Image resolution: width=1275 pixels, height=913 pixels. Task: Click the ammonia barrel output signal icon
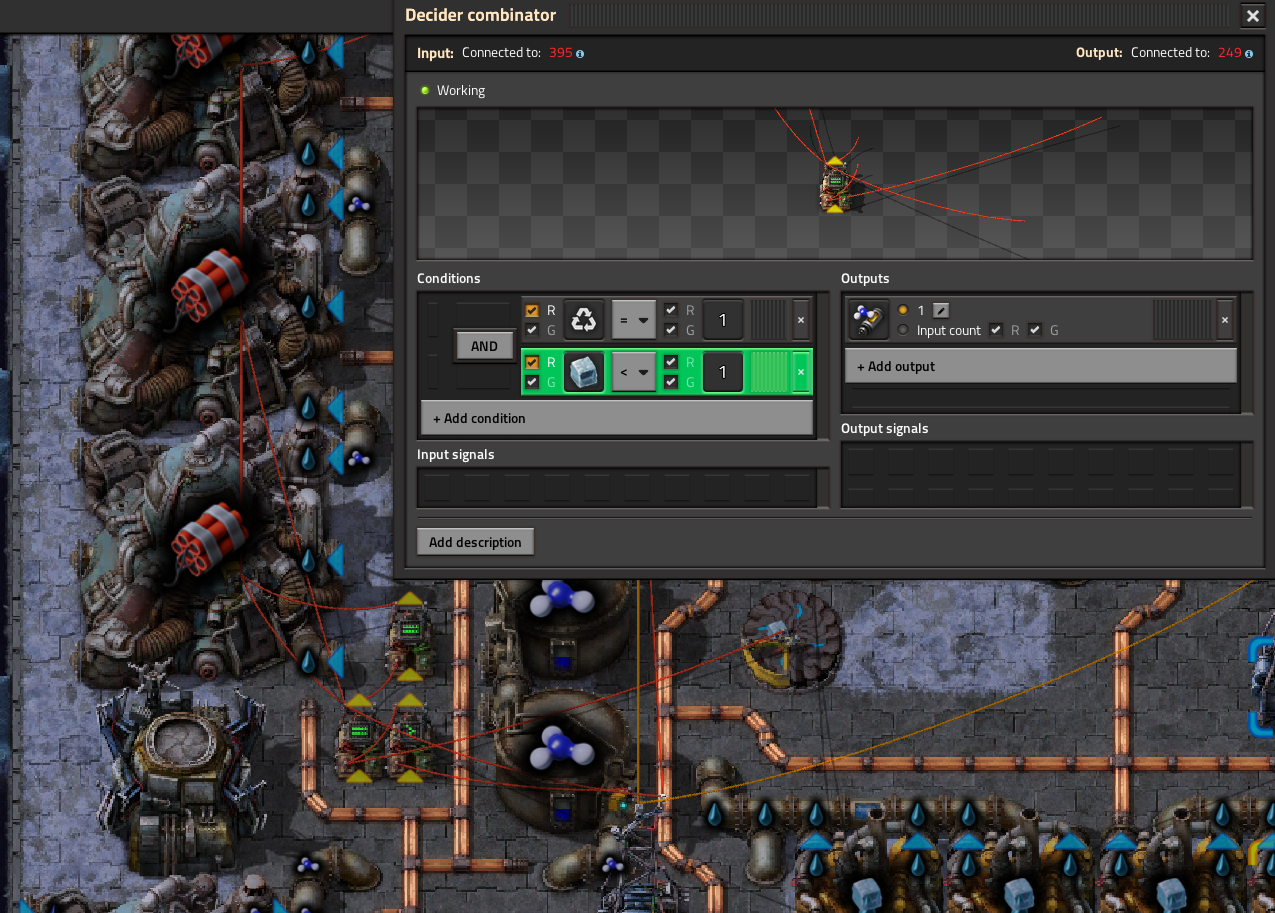[866, 320]
